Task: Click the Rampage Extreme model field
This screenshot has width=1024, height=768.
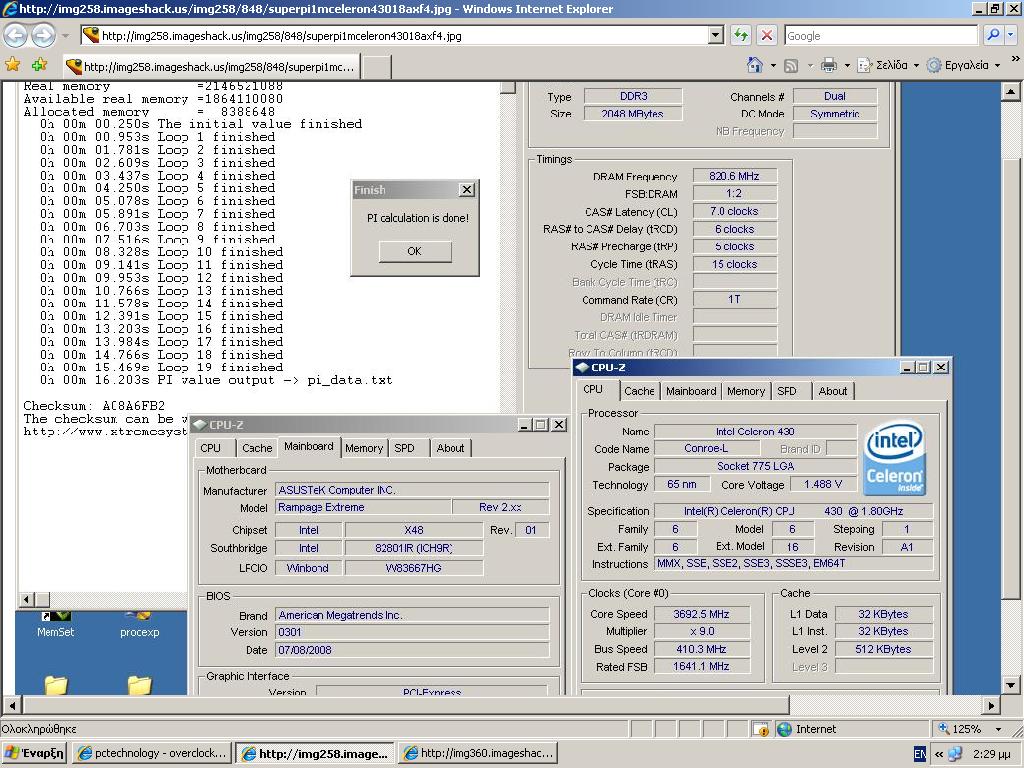Action: tap(362, 507)
